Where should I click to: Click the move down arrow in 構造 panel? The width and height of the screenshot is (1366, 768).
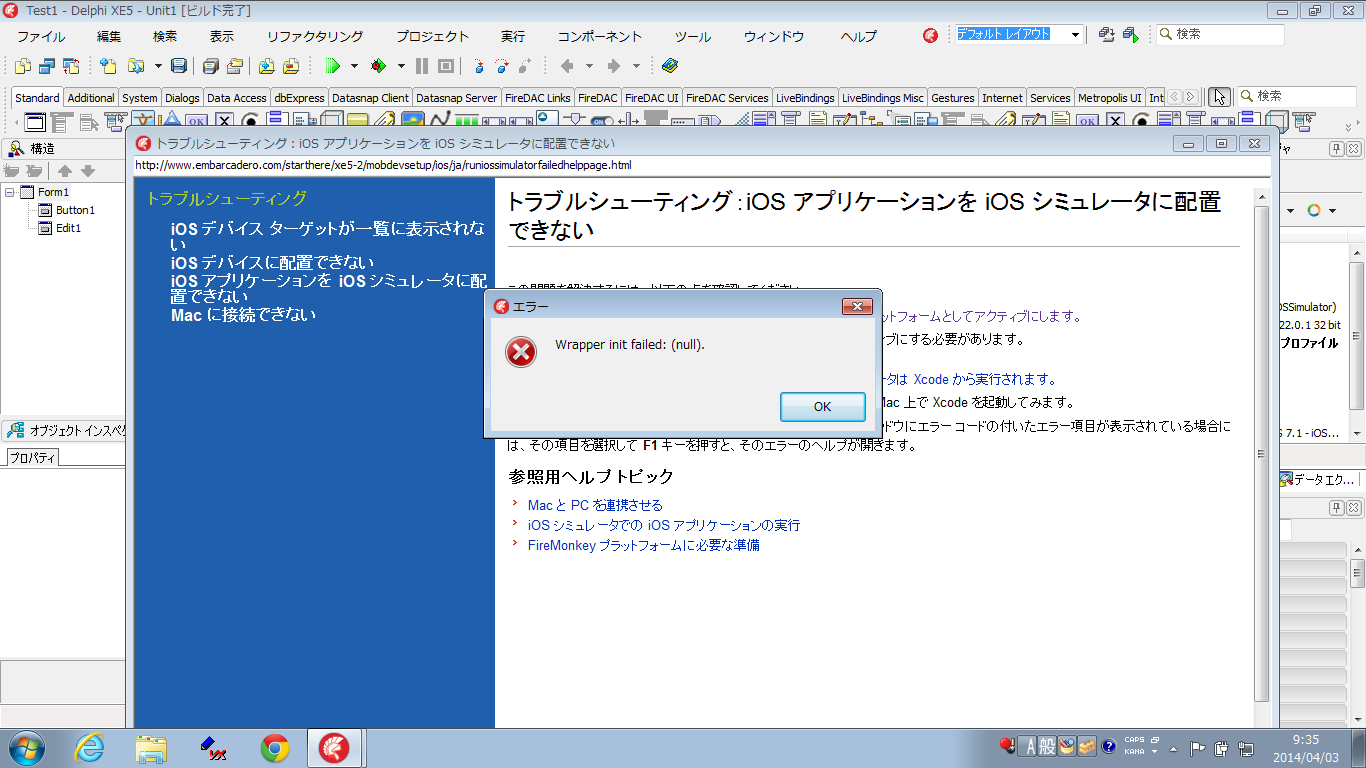(x=88, y=171)
